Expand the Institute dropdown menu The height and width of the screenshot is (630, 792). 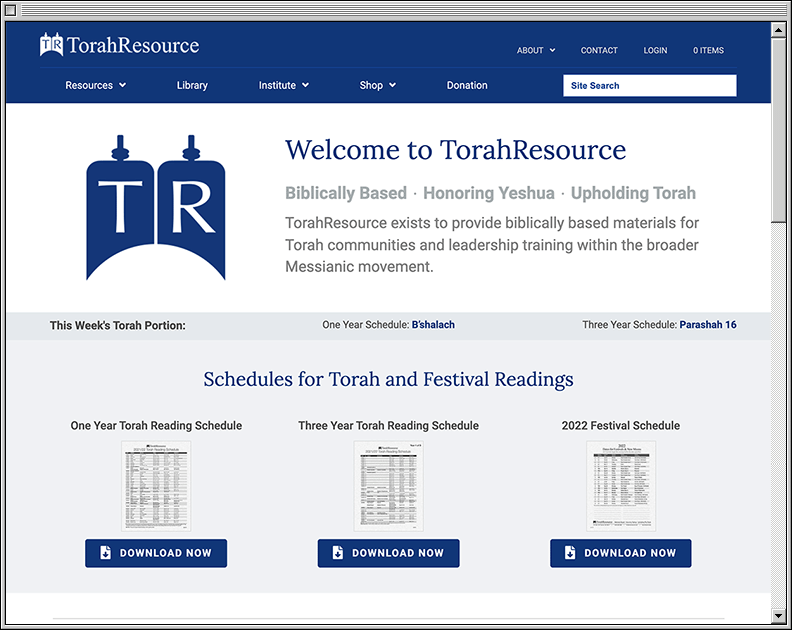click(283, 85)
